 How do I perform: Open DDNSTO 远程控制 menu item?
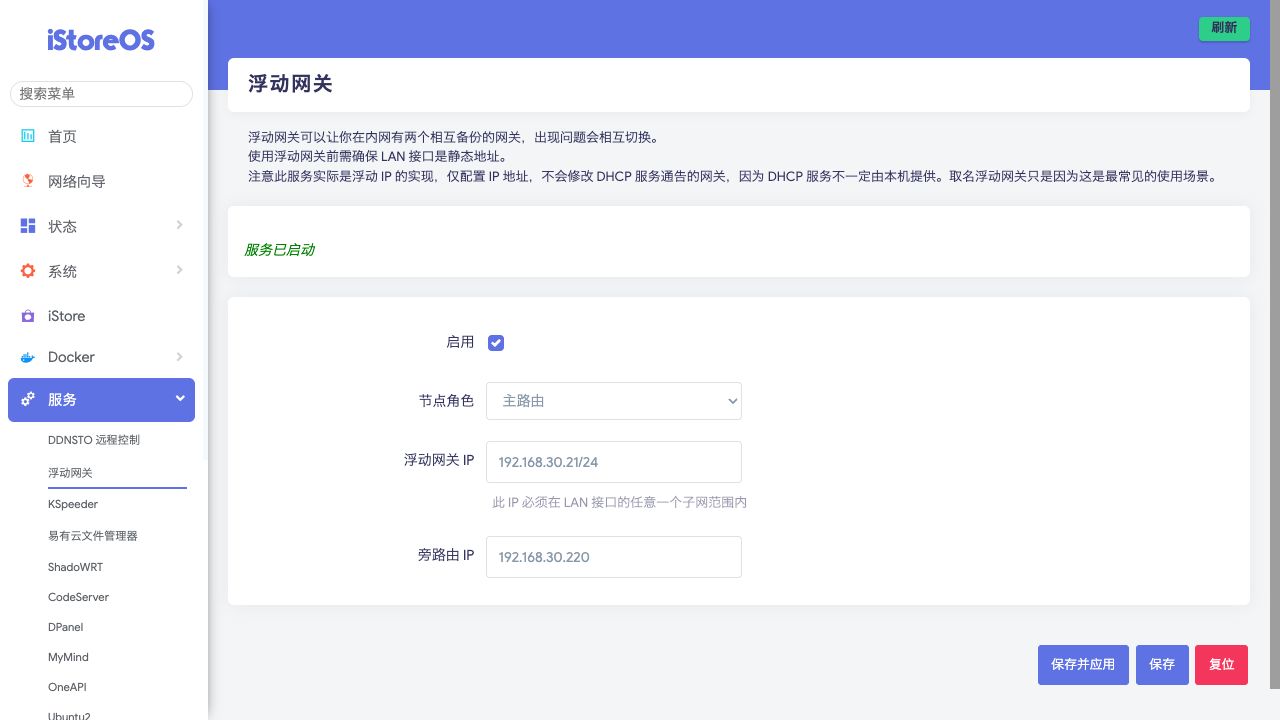point(94,440)
